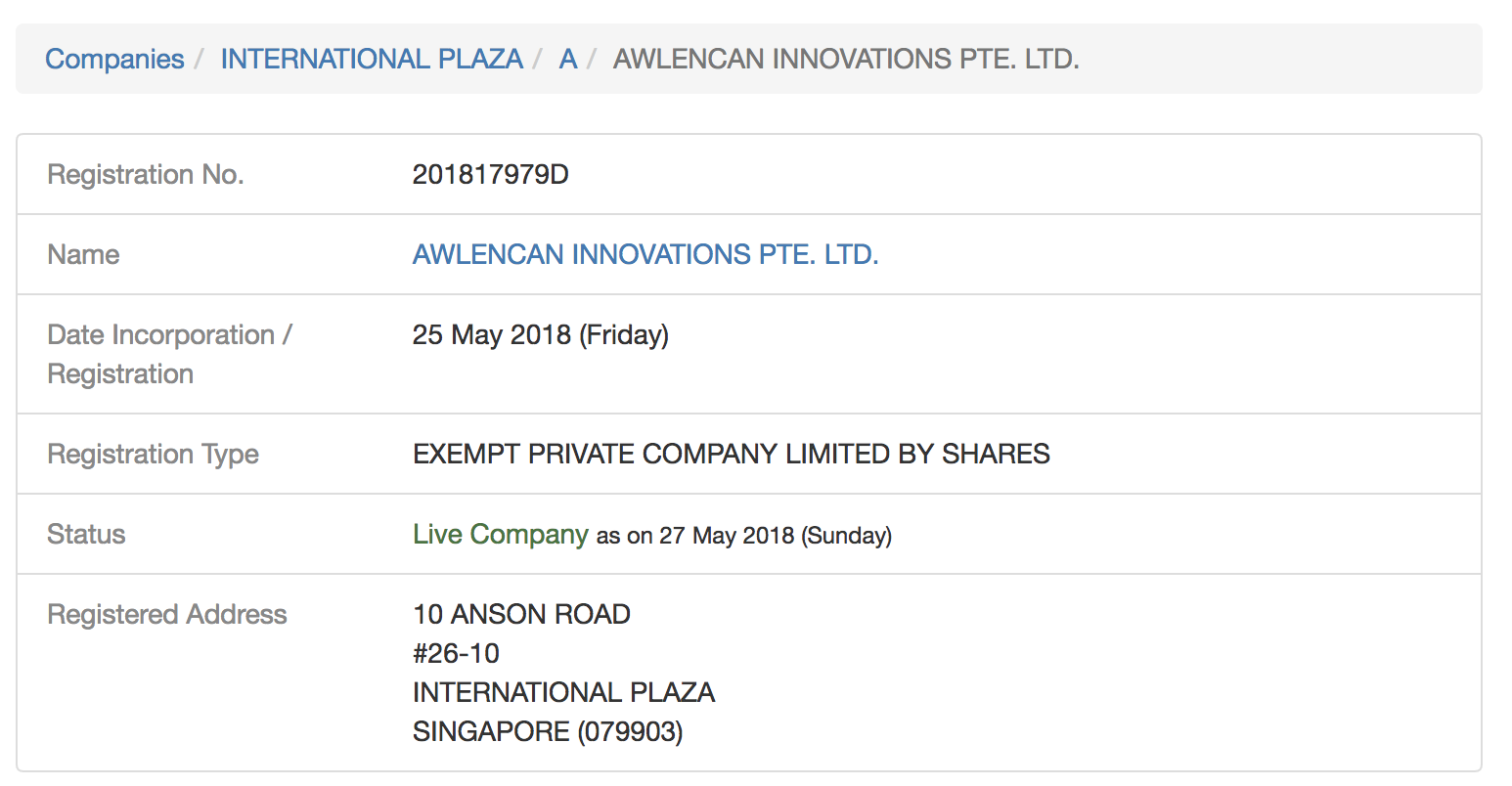Click the Registered Address label
Screen dimensions: 1512x786
167,614
